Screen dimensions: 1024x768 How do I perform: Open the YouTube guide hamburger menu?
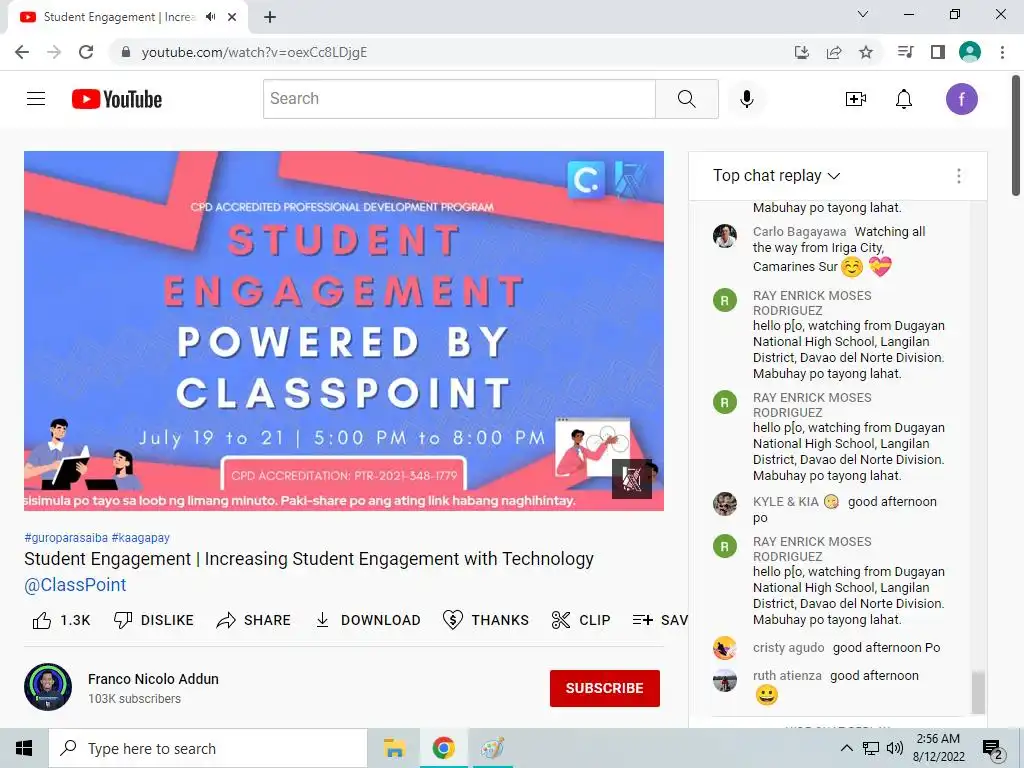tap(36, 99)
